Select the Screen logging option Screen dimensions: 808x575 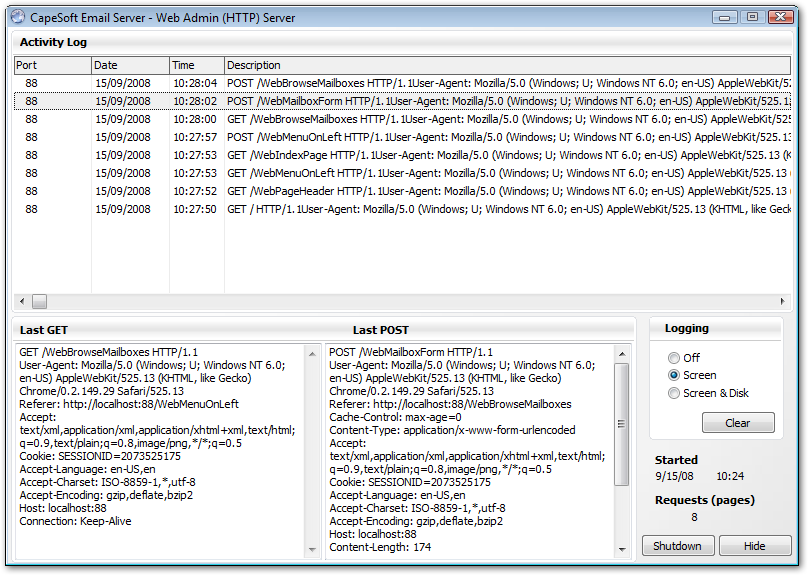674,375
